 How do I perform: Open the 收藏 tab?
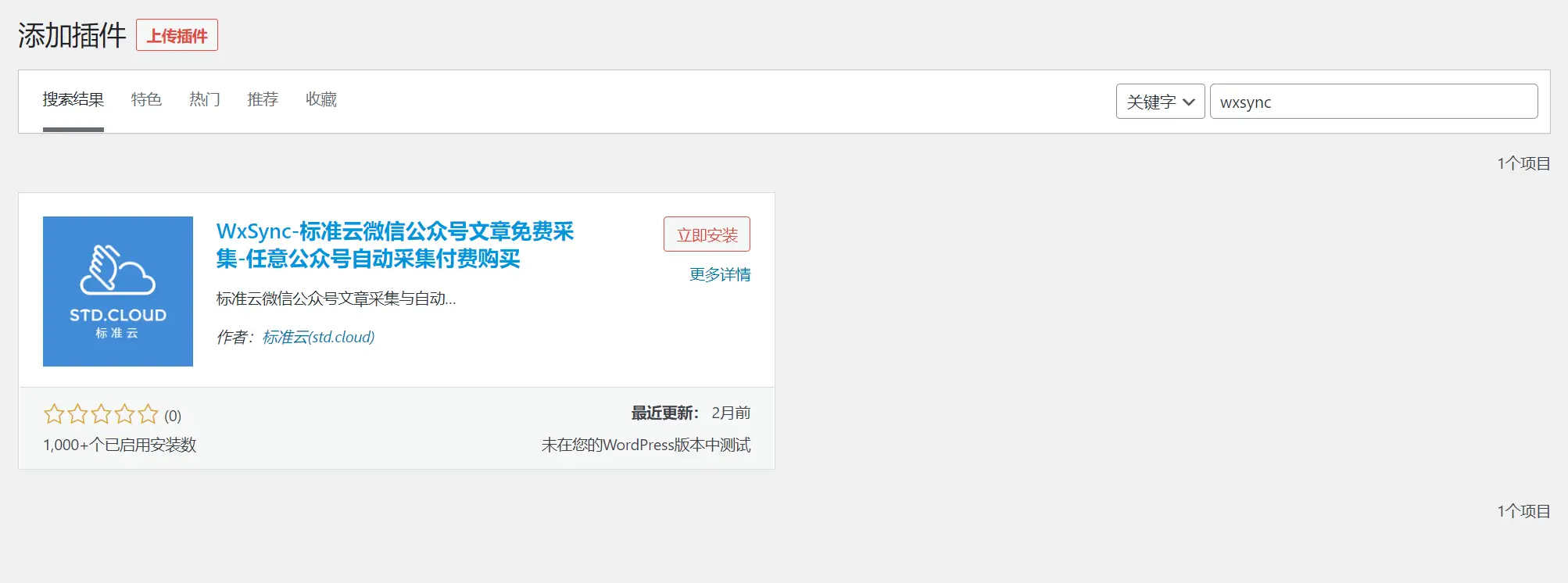point(321,100)
